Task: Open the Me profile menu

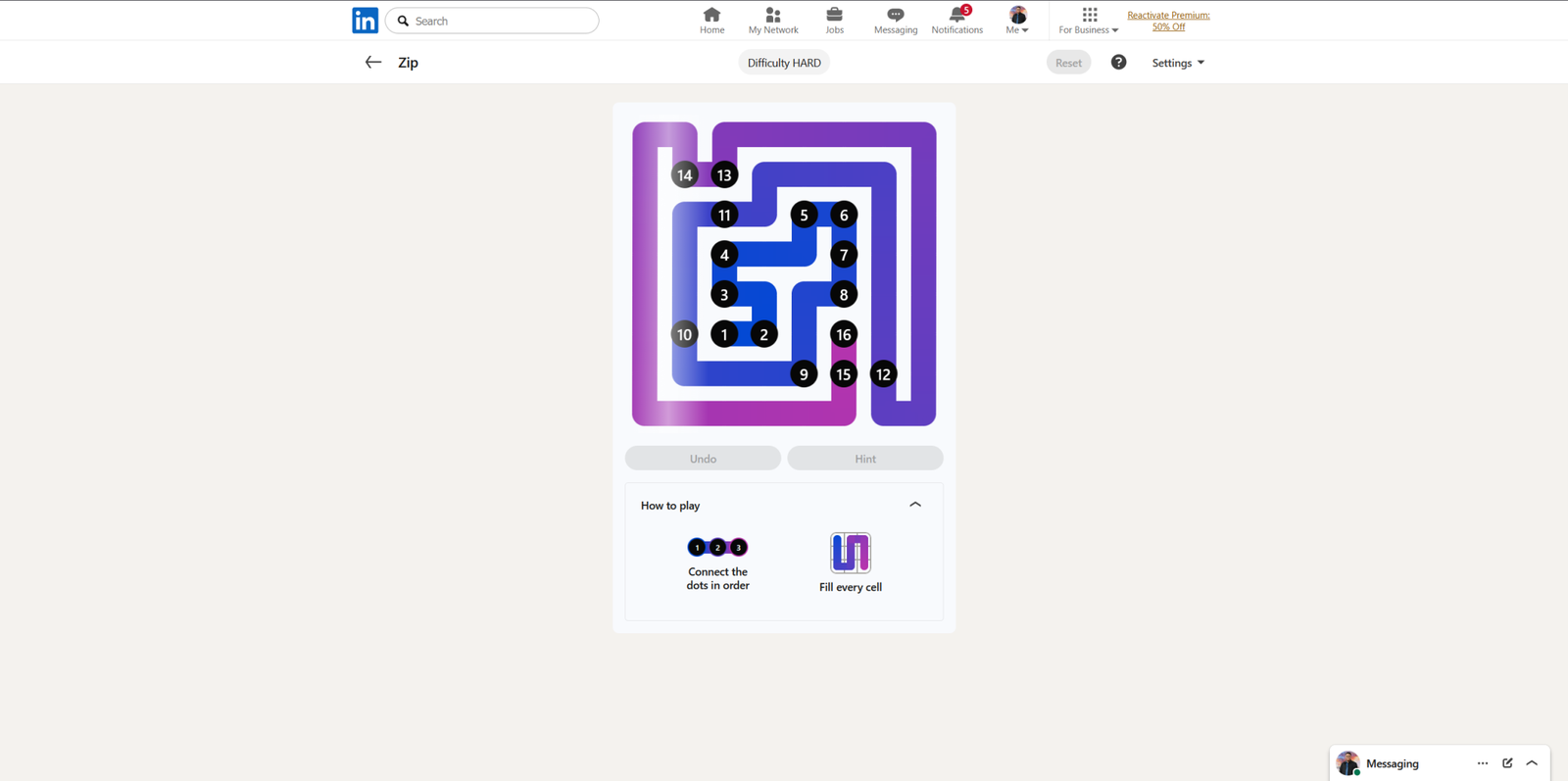Action: point(1017,21)
